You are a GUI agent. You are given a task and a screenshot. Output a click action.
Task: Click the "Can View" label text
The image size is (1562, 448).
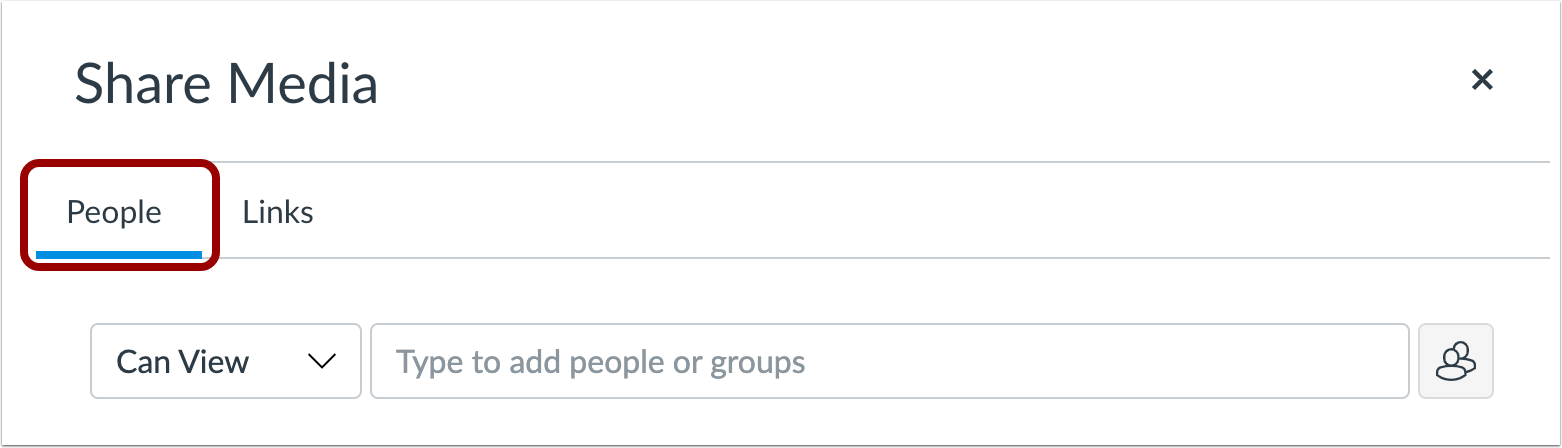pyautogui.click(x=183, y=361)
